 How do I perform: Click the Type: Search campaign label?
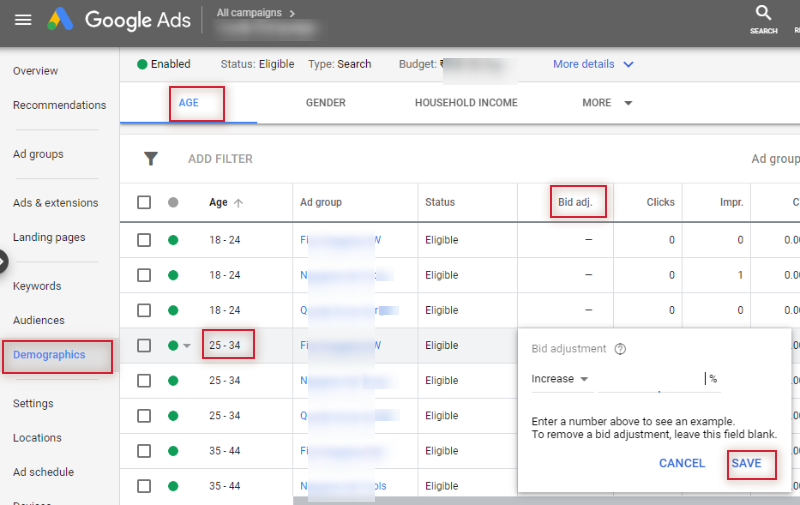(339, 64)
